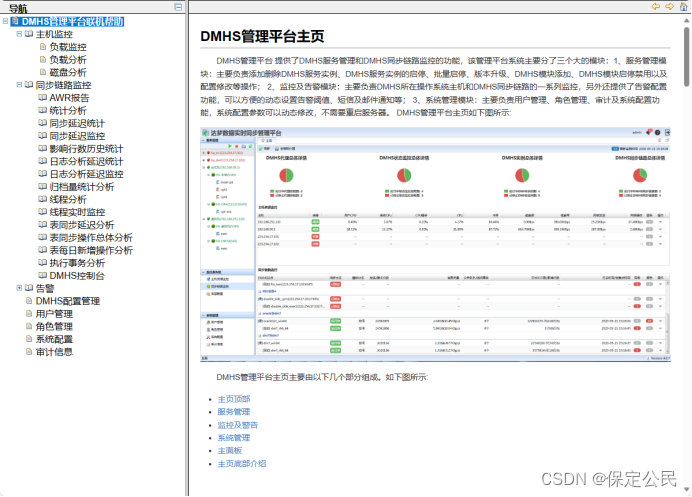Follow the 主页底部介绍 link
Screen dimensions: 692x497
[x=242, y=464]
